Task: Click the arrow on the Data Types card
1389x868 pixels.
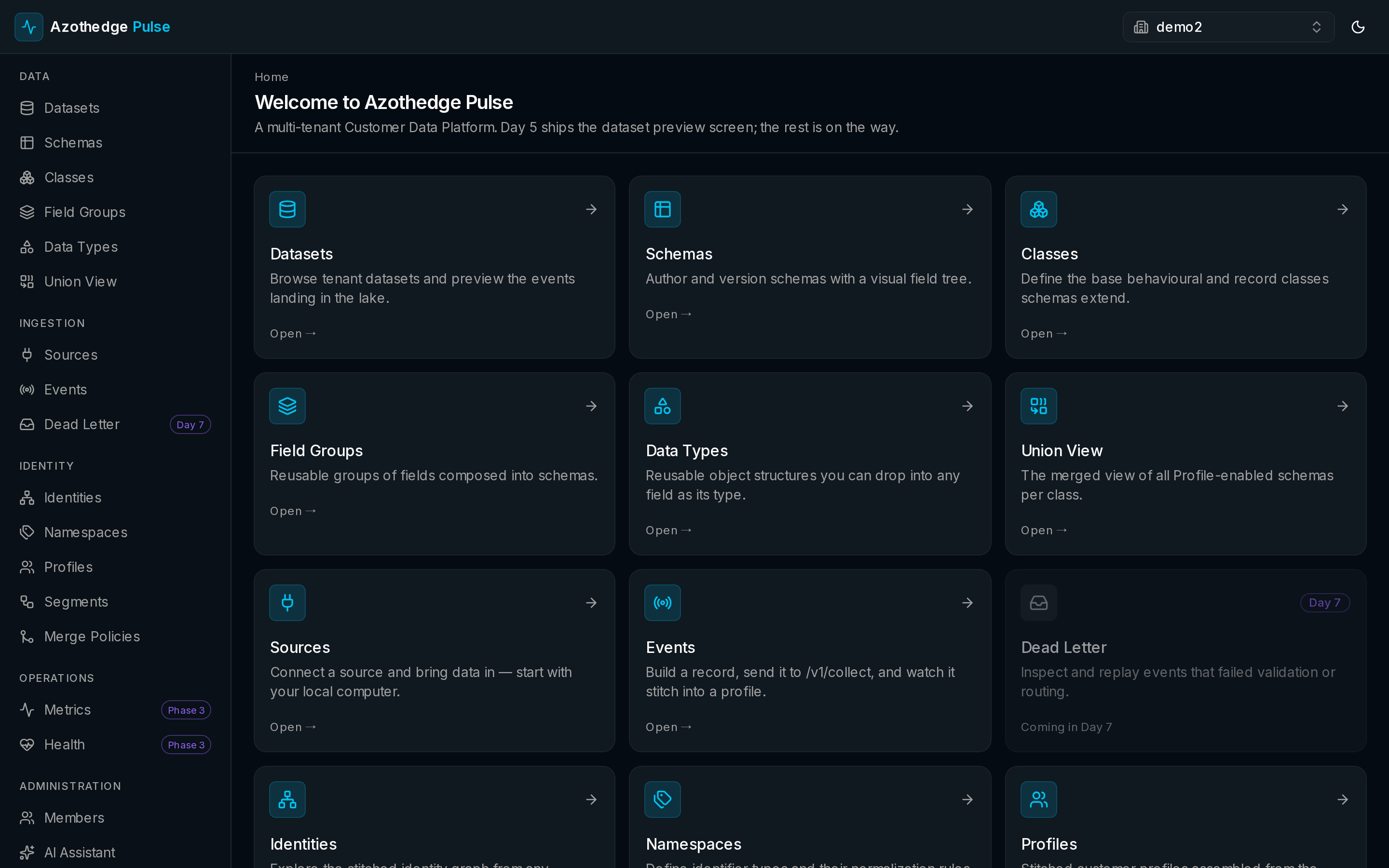Action: 967,406
